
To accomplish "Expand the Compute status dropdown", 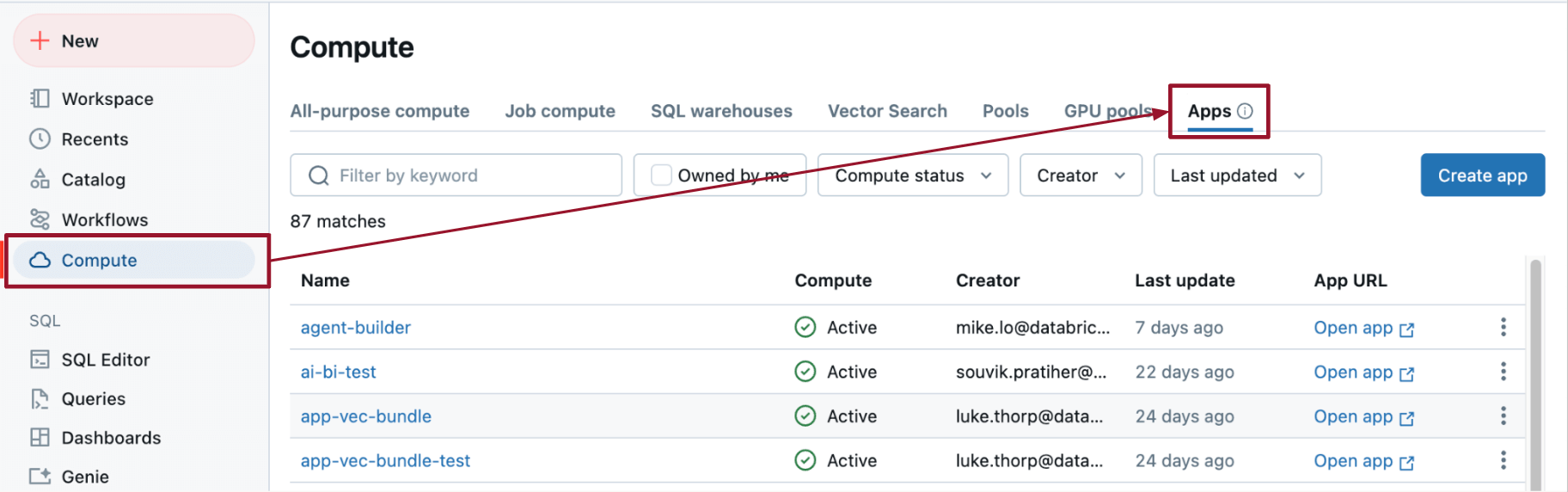I will tap(912, 175).
